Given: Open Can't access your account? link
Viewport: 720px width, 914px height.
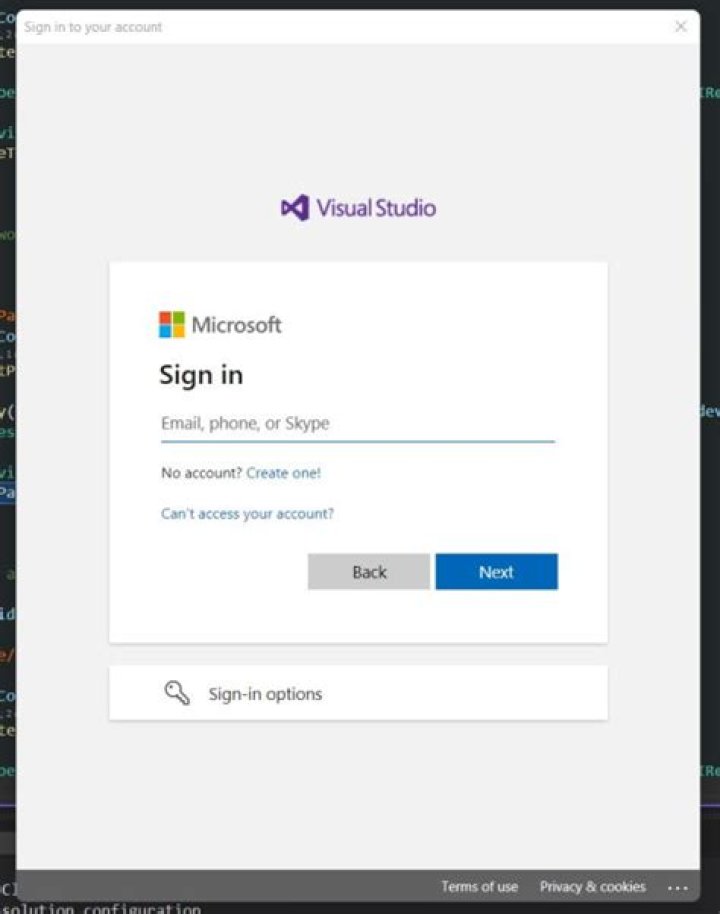Looking at the screenshot, I should click(x=247, y=514).
